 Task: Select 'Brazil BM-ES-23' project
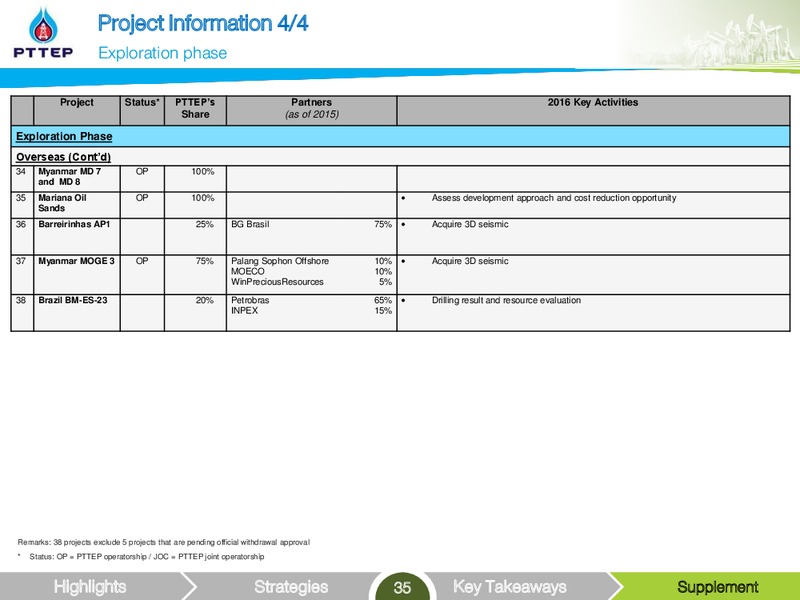[x=73, y=300]
